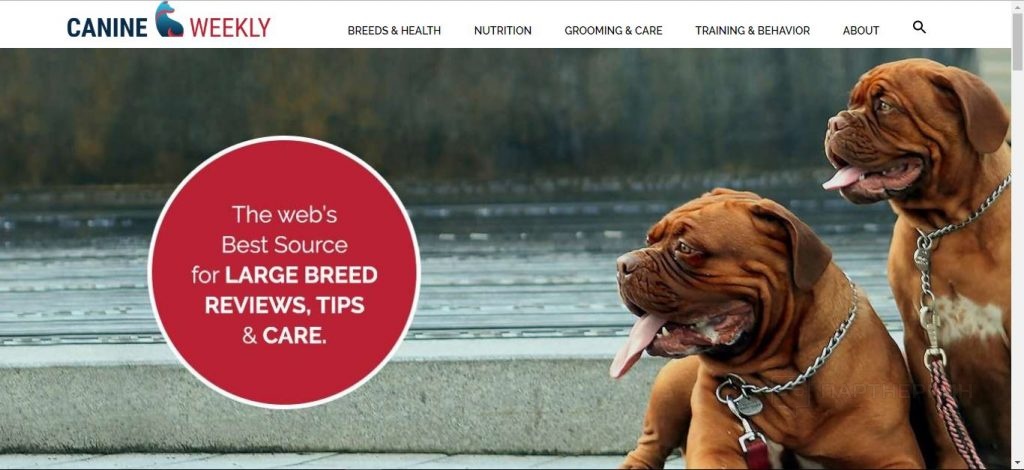Click the metal tag on the dog's collar
The image size is (1024, 470).
pos(748,405)
